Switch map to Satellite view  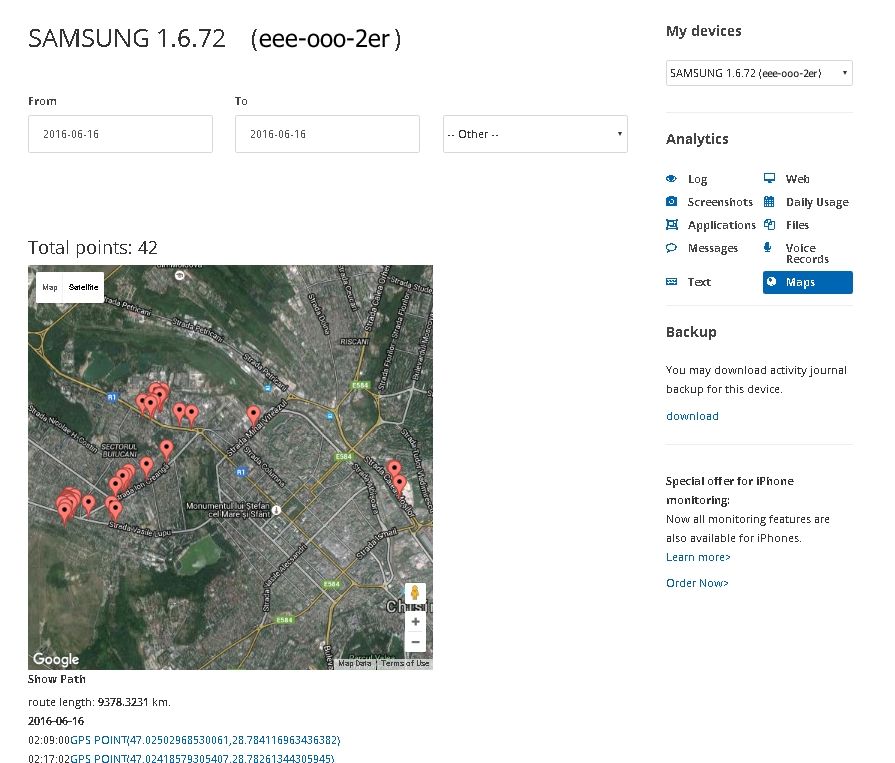click(x=83, y=287)
